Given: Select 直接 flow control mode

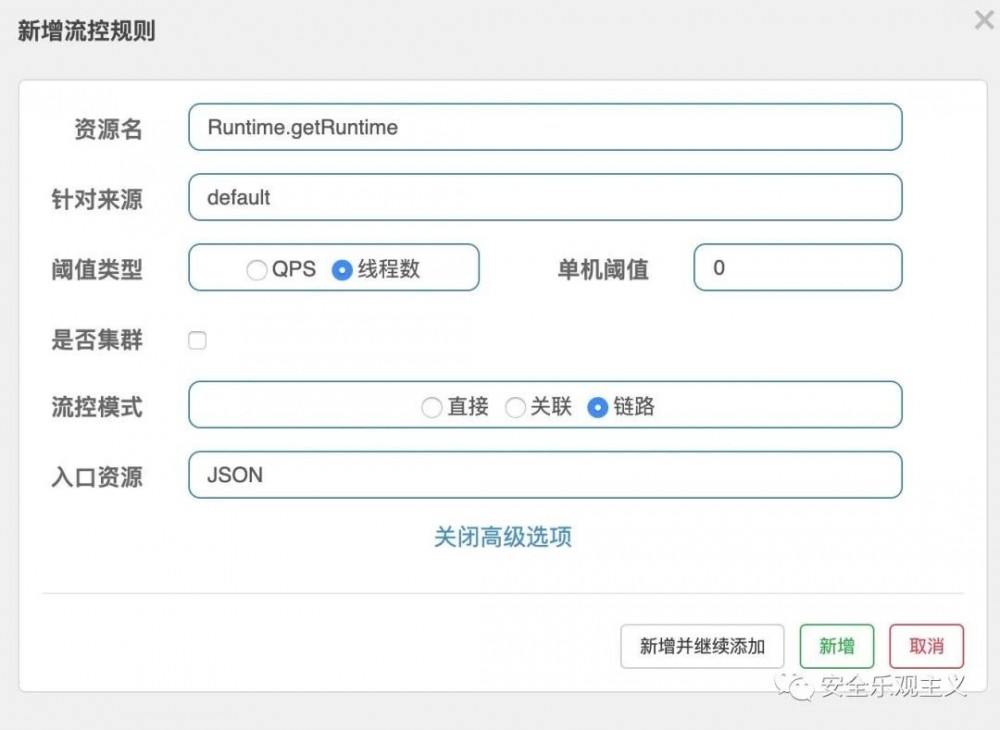Looking at the screenshot, I should pyautogui.click(x=432, y=408).
